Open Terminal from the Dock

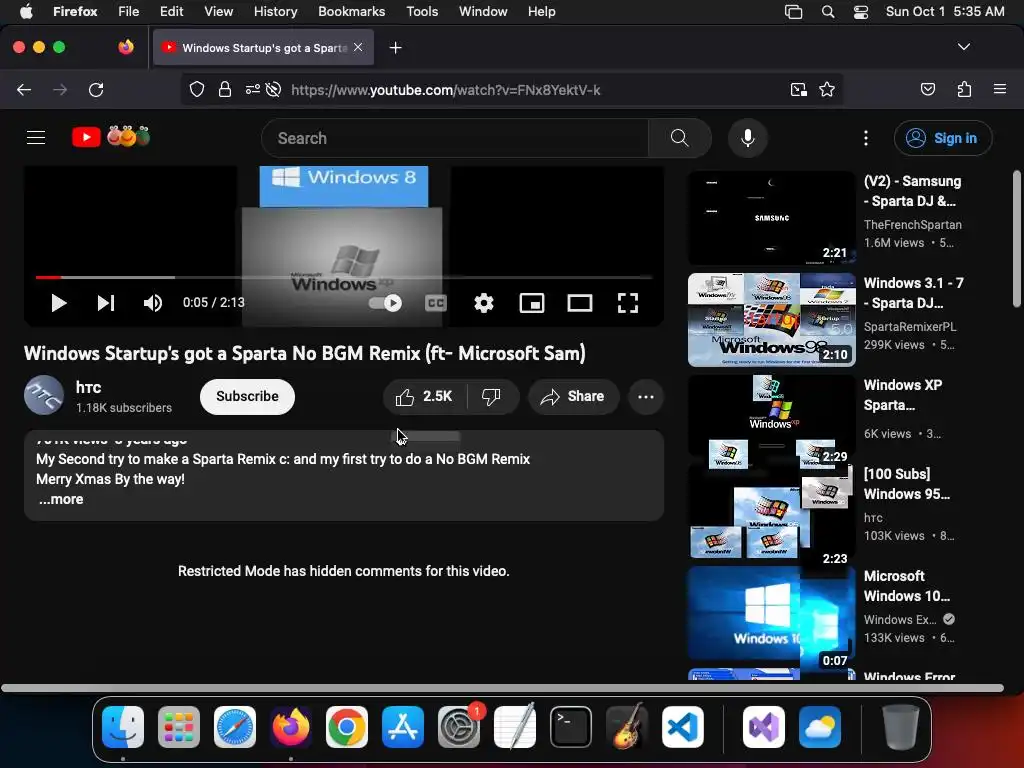(x=571, y=727)
